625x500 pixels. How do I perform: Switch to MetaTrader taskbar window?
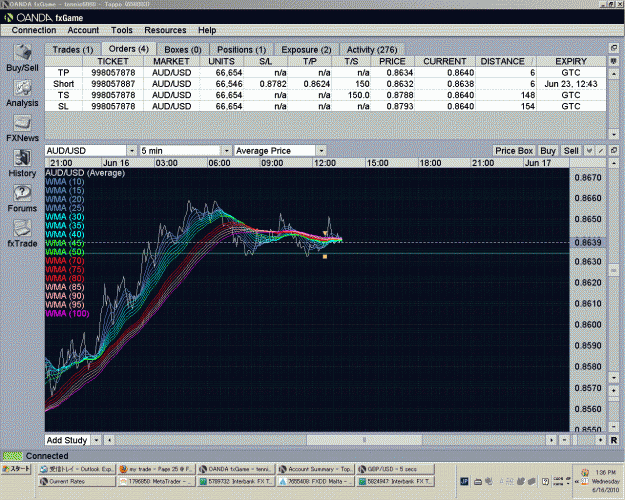[x=156, y=481]
